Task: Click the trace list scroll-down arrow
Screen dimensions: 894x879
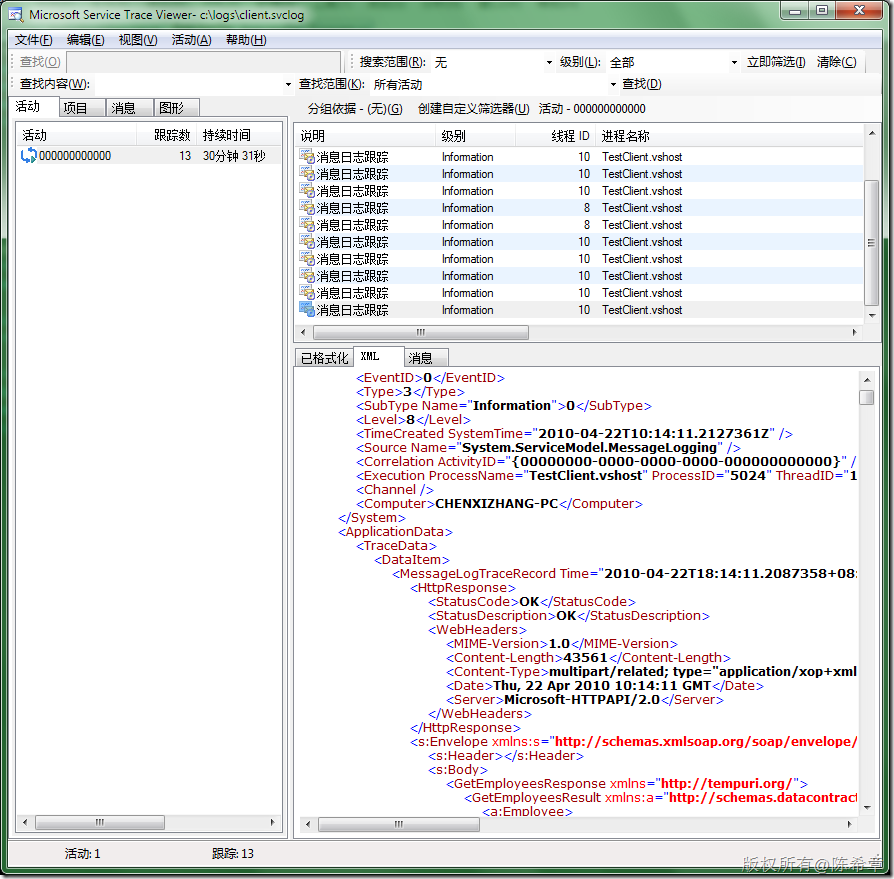Action: pos(872,315)
